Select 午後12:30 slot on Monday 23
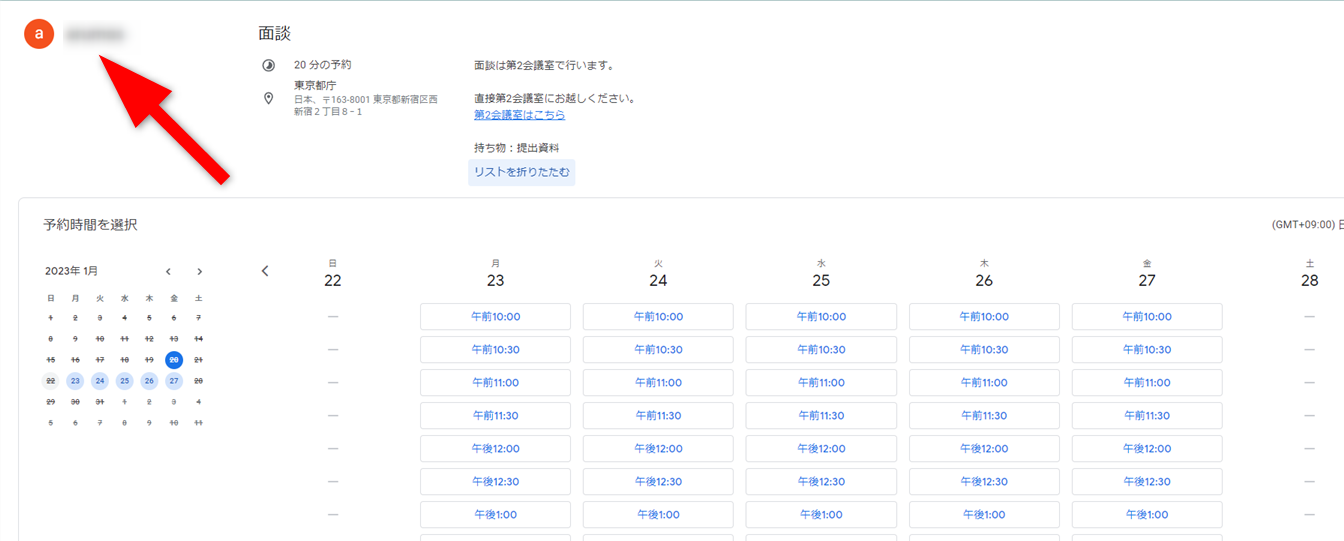 pos(495,482)
